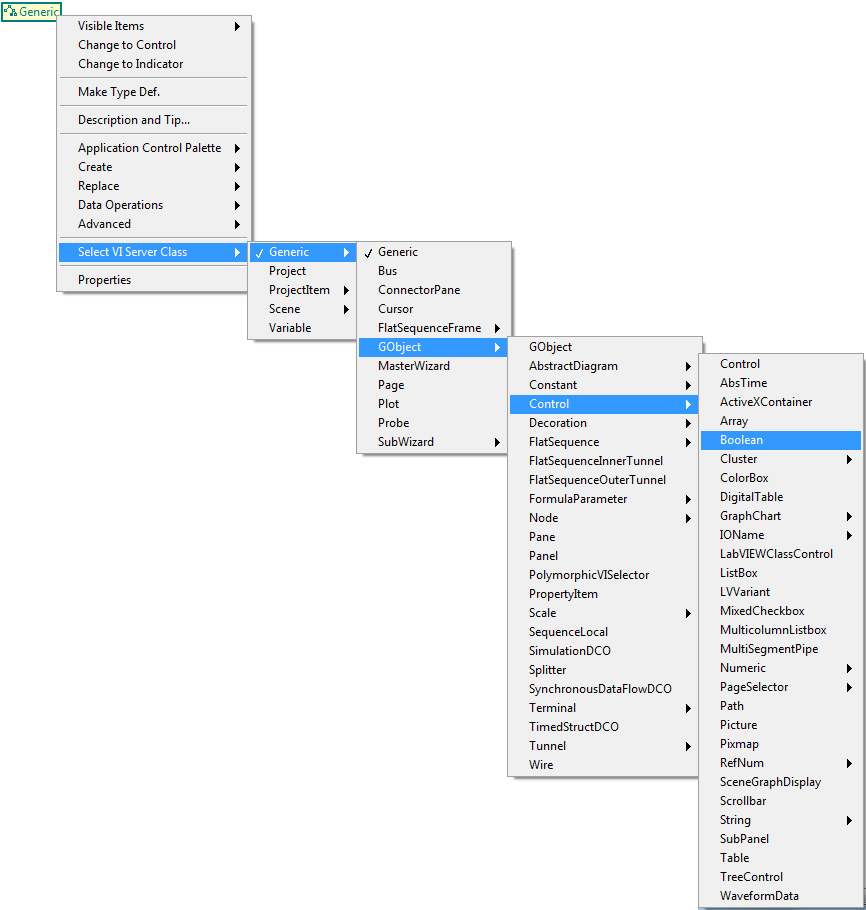Choose the ColorBox class

[x=781, y=478]
